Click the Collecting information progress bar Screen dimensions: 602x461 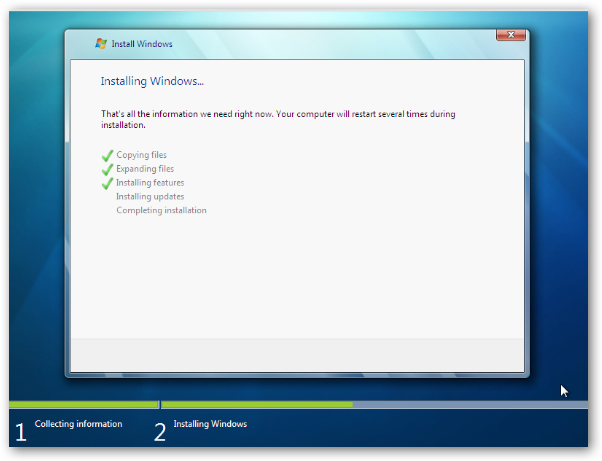(x=83, y=405)
